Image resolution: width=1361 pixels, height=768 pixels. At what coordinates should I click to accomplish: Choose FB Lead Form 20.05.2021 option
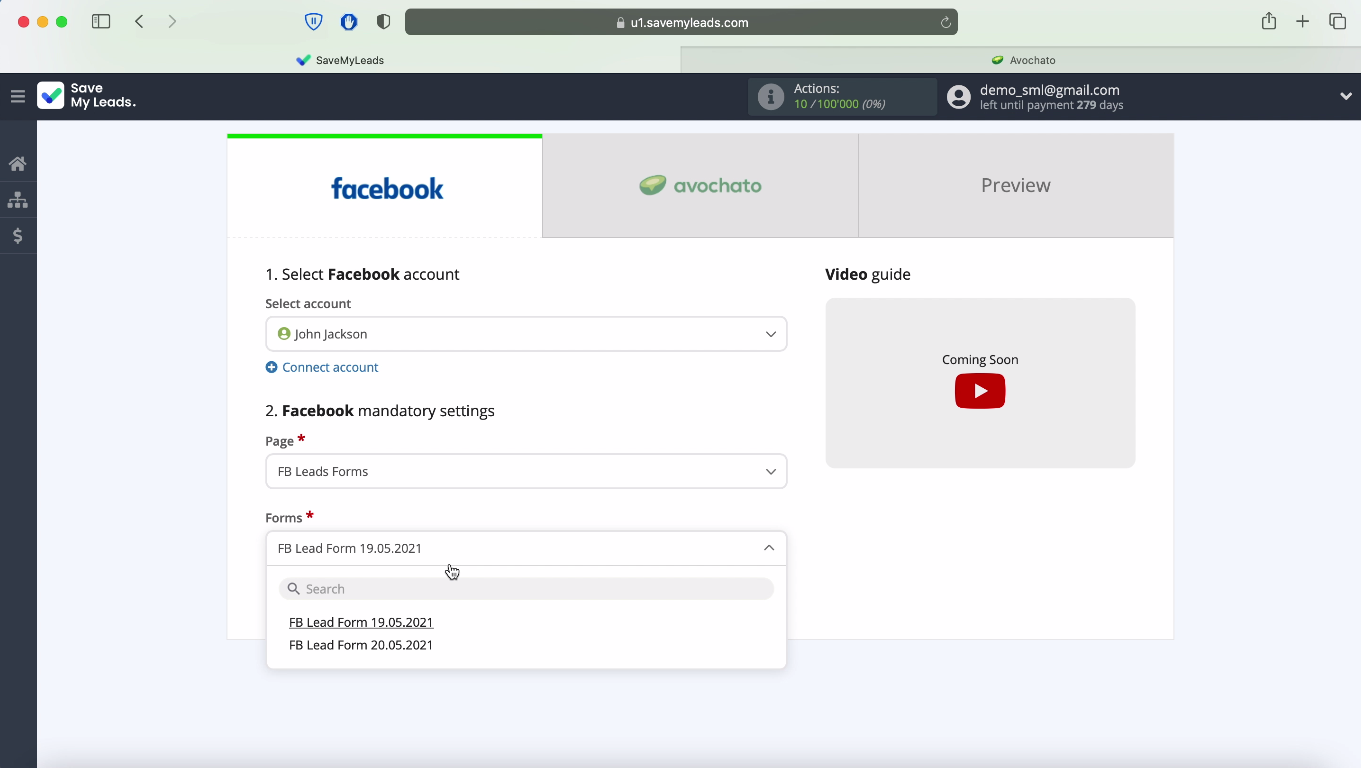click(x=361, y=645)
